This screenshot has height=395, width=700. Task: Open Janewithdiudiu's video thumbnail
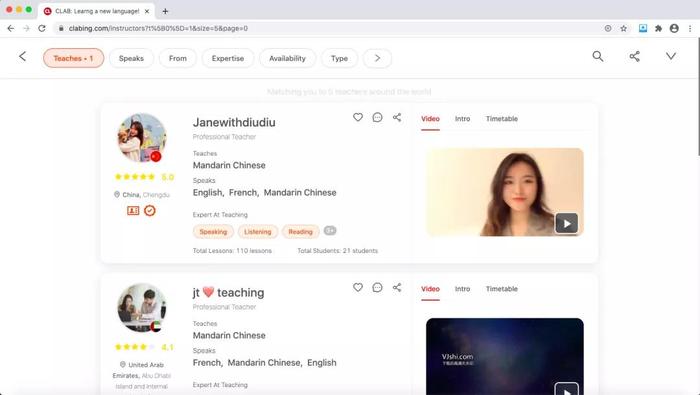tap(504, 192)
